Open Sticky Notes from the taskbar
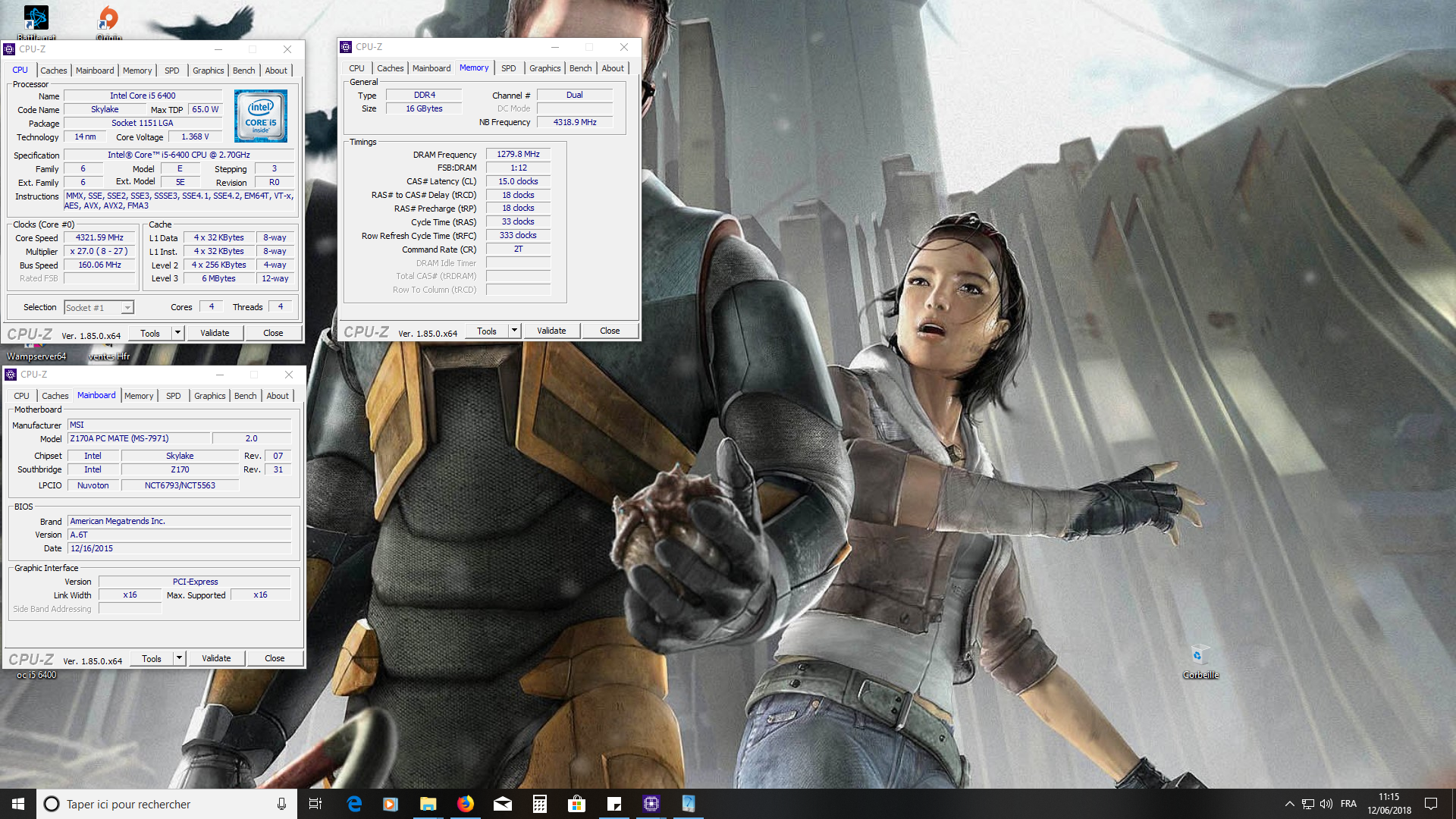Image resolution: width=1456 pixels, height=819 pixels. pos(614,804)
